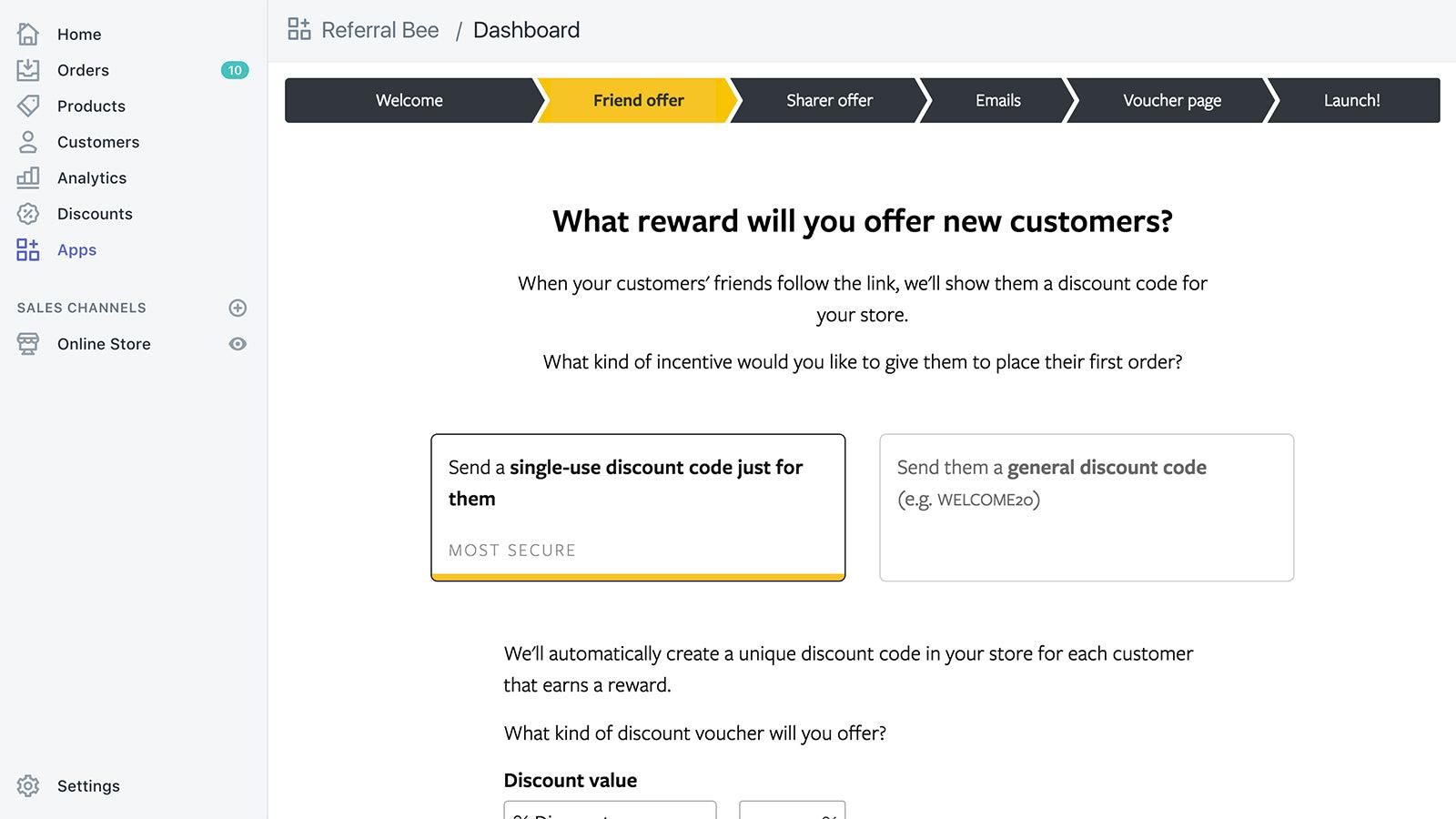This screenshot has height=819, width=1456.
Task: Click the Products tag icon
Action: [28, 106]
